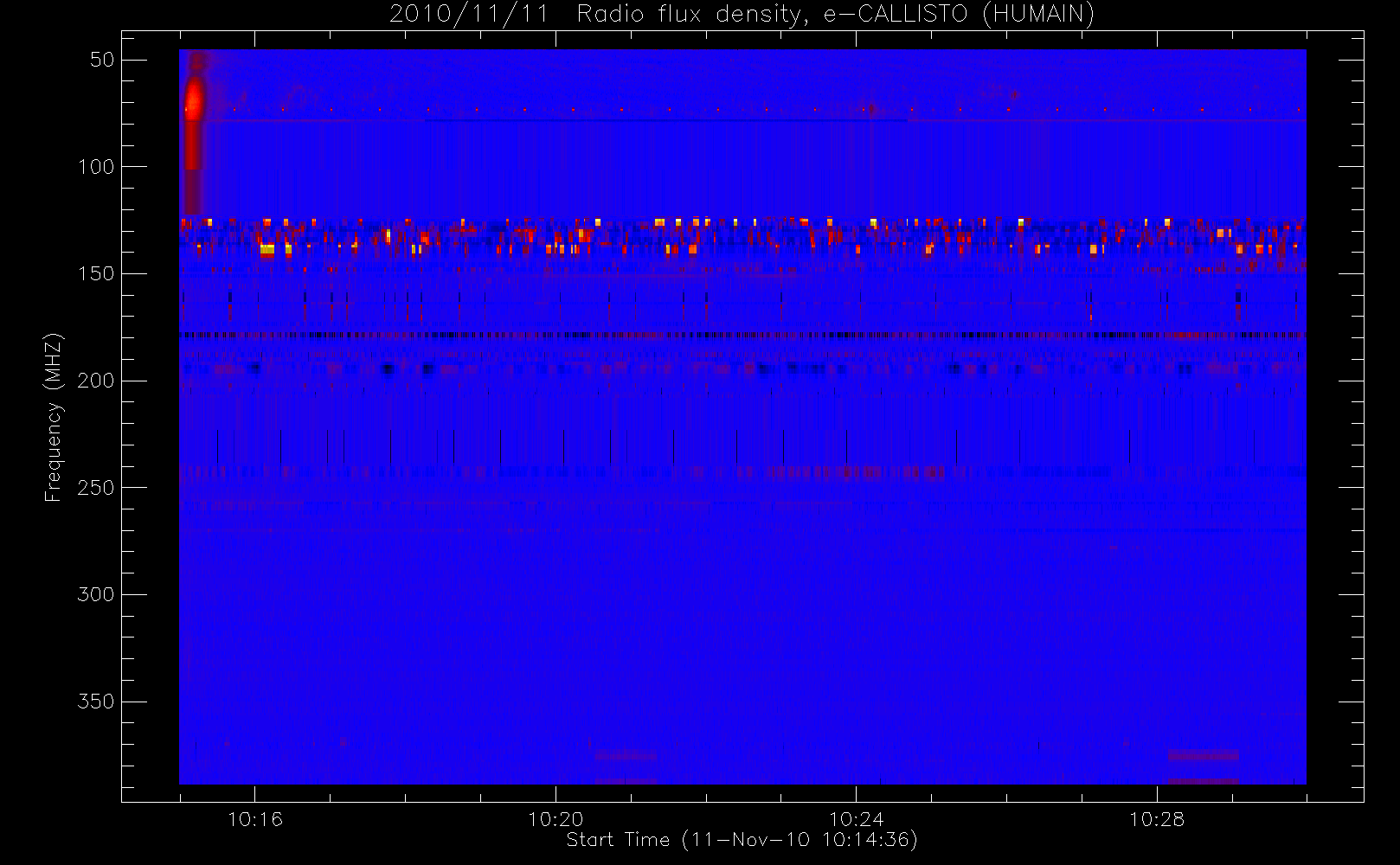This screenshot has height=865, width=1400.
Task: Click the yellow-green spot near 140 MHz
Action: pos(267,250)
